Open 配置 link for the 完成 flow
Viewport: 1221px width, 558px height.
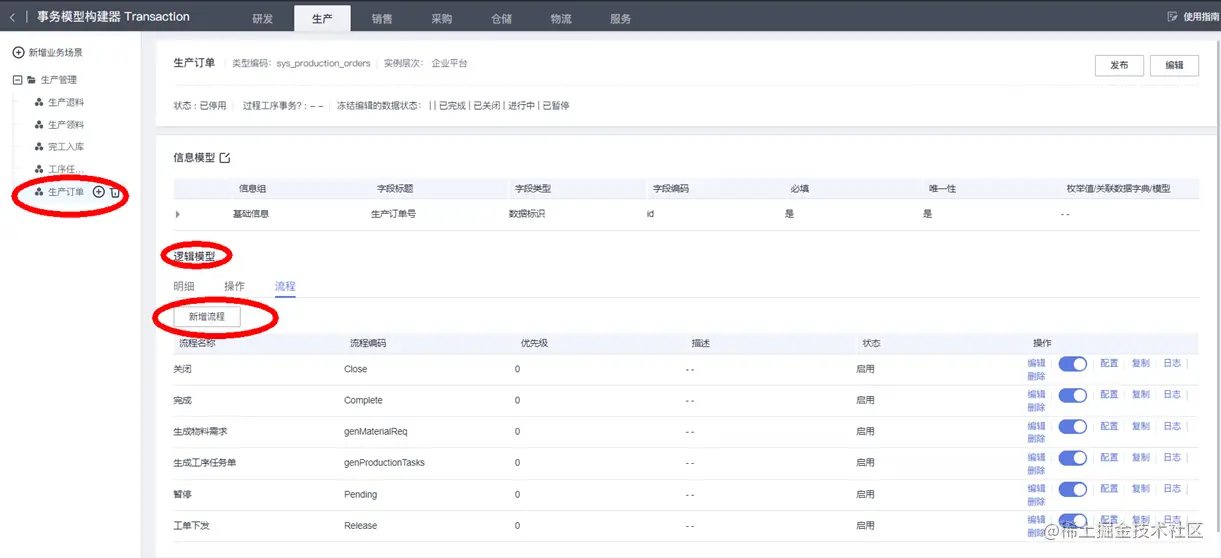pos(1109,396)
